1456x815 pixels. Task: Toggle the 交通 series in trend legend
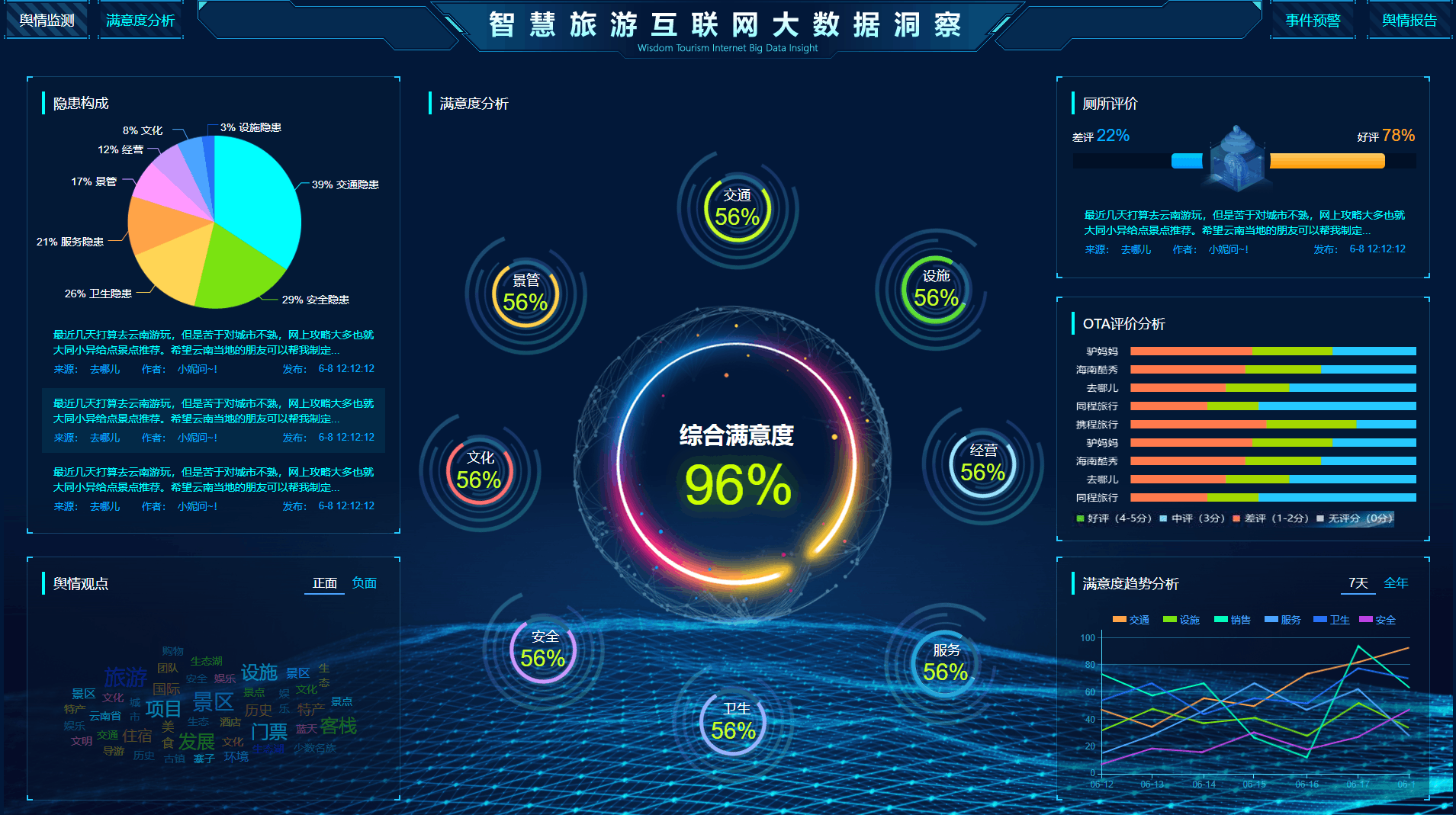pos(1131,620)
